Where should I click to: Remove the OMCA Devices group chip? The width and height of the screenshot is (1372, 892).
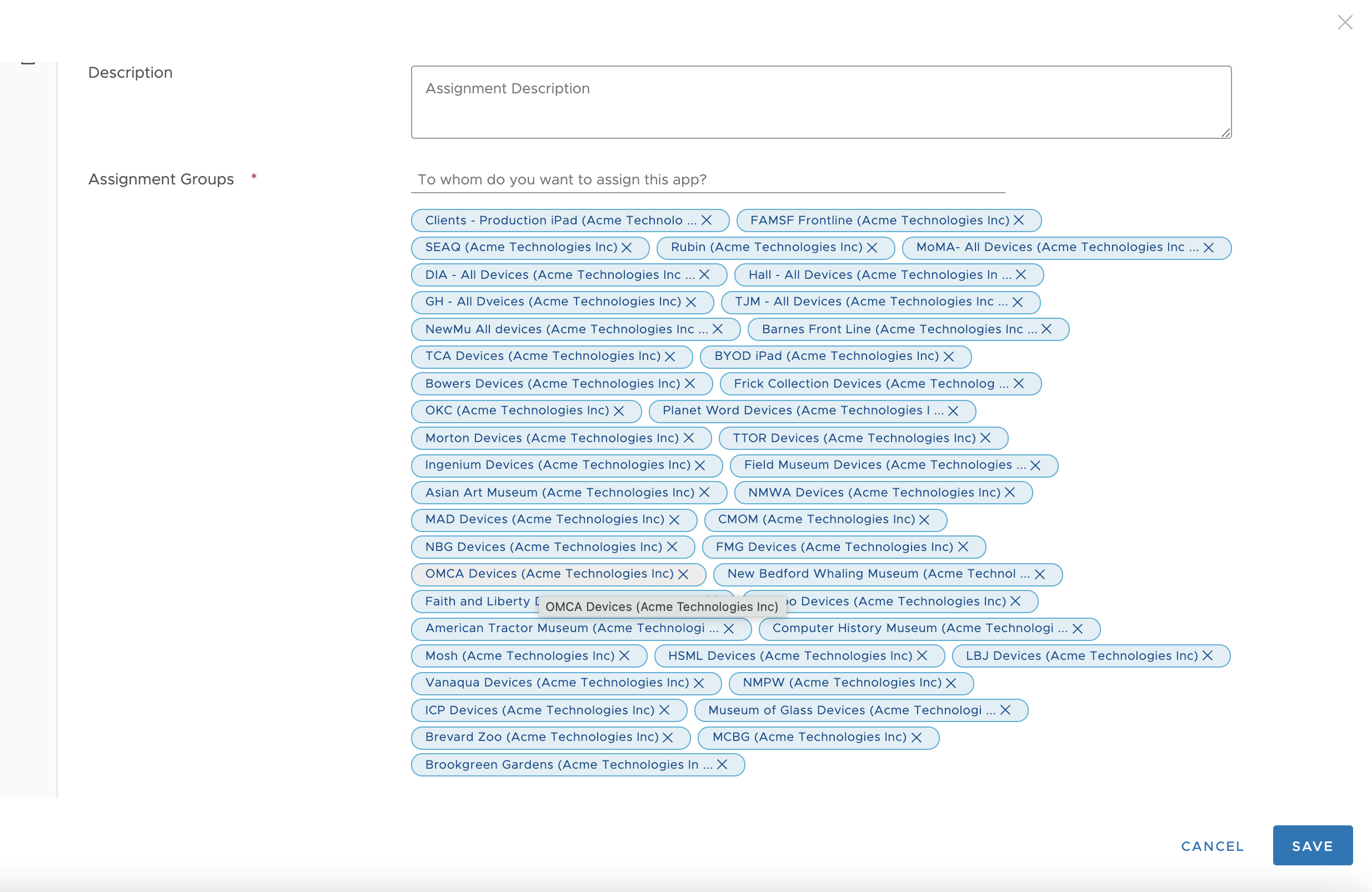click(684, 574)
